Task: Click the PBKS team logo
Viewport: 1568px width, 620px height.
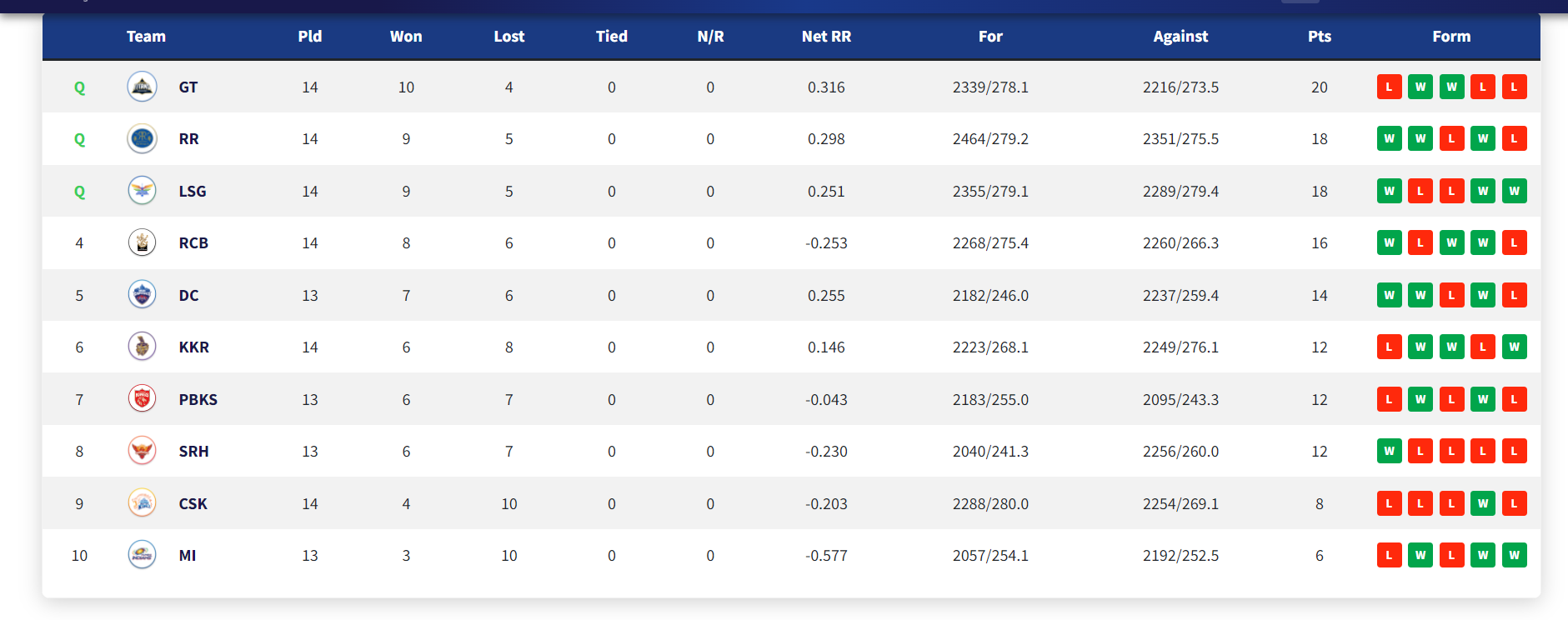Action: click(142, 399)
